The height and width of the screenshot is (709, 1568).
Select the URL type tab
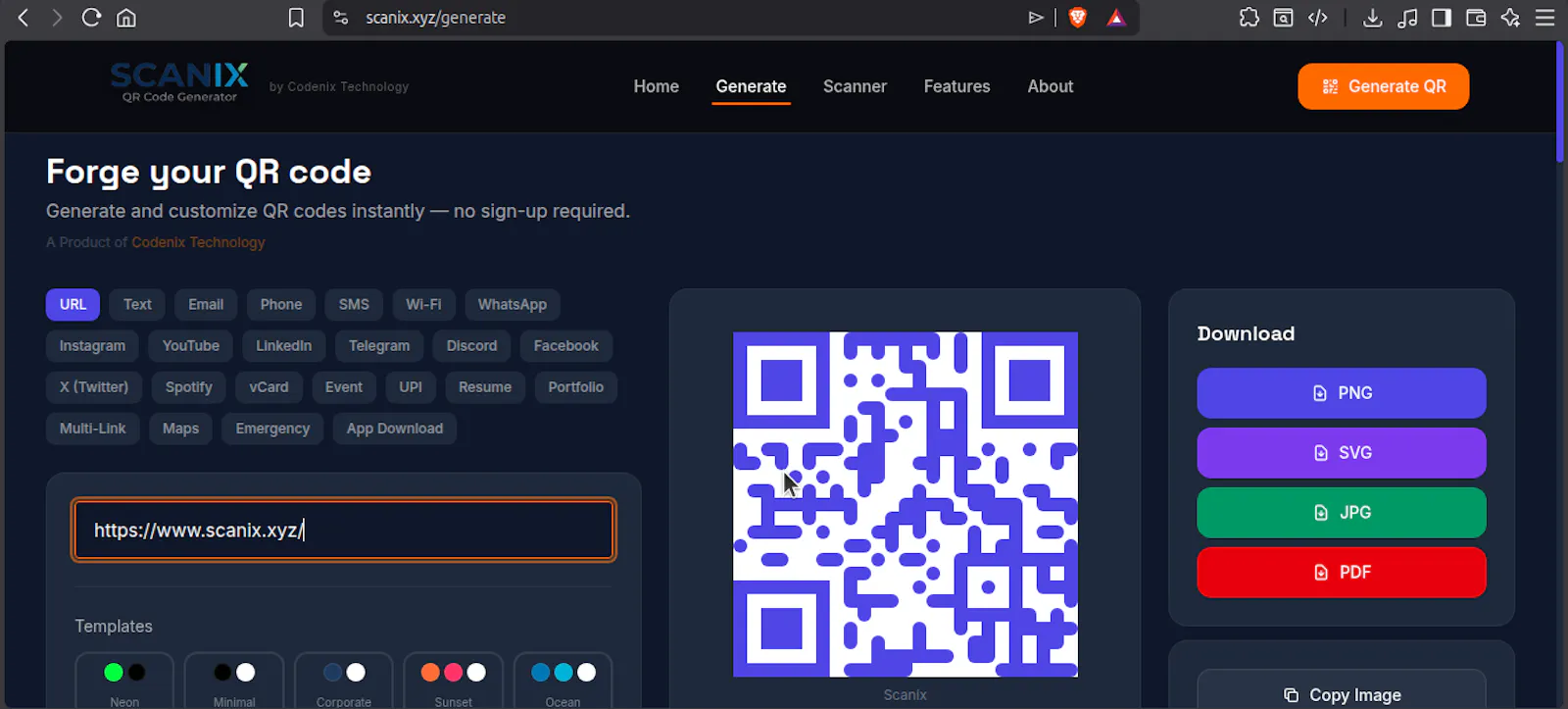pos(73,305)
